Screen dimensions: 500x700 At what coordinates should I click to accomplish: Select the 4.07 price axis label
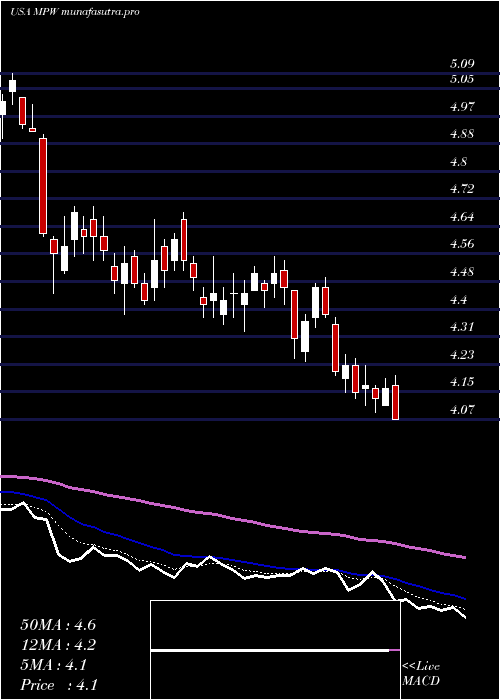click(x=462, y=409)
